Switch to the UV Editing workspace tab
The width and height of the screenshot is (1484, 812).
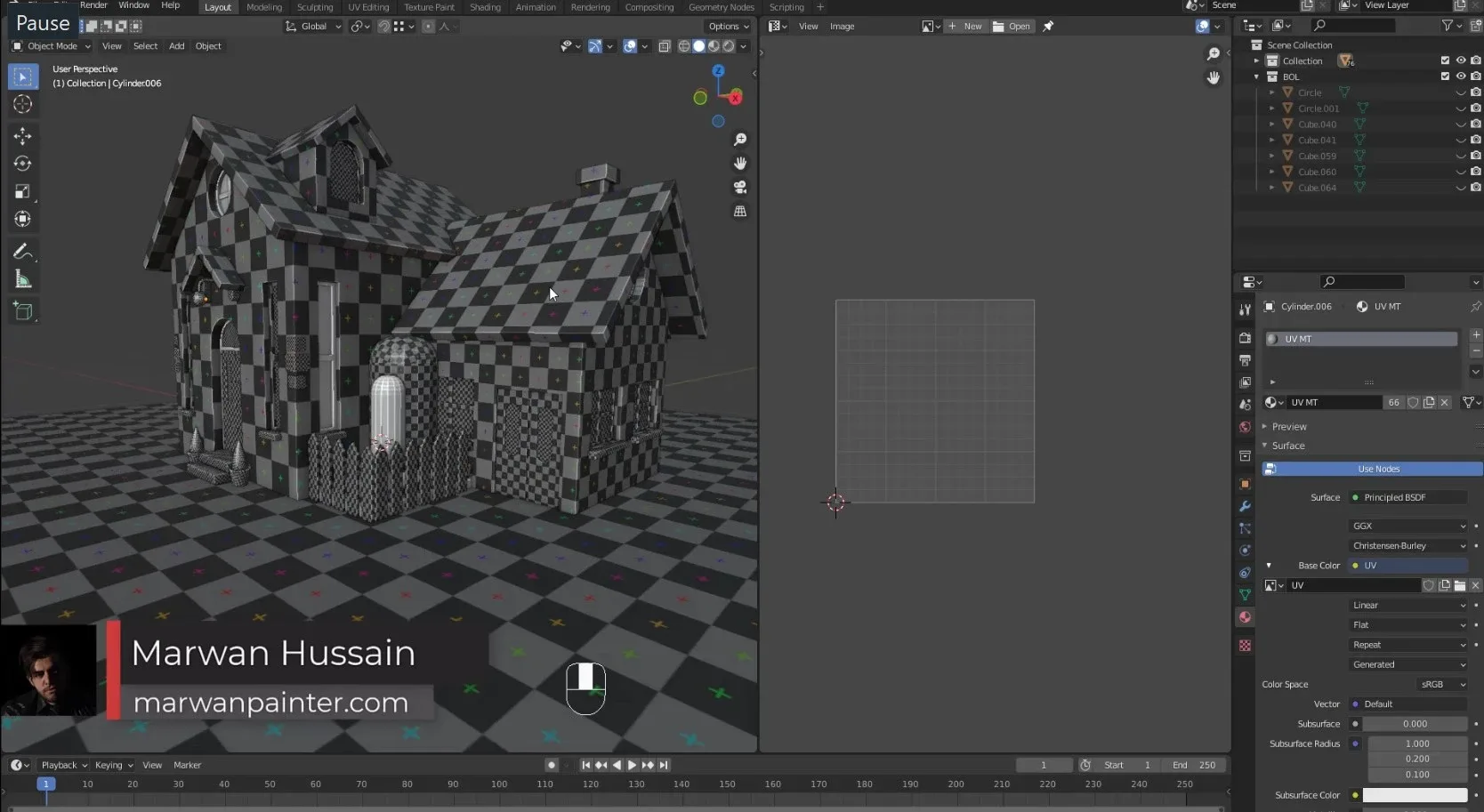coord(368,7)
